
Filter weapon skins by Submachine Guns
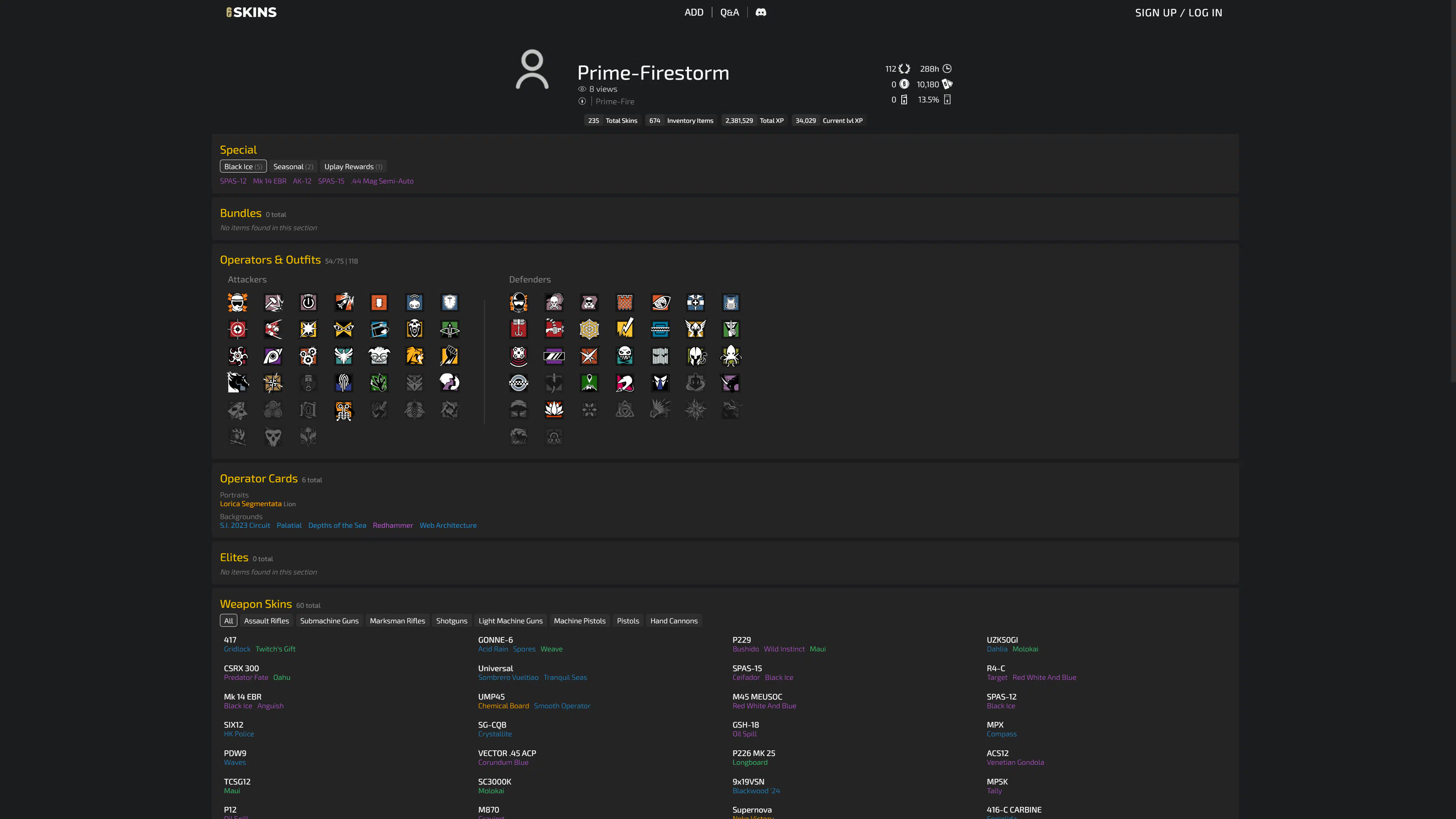pos(329,621)
